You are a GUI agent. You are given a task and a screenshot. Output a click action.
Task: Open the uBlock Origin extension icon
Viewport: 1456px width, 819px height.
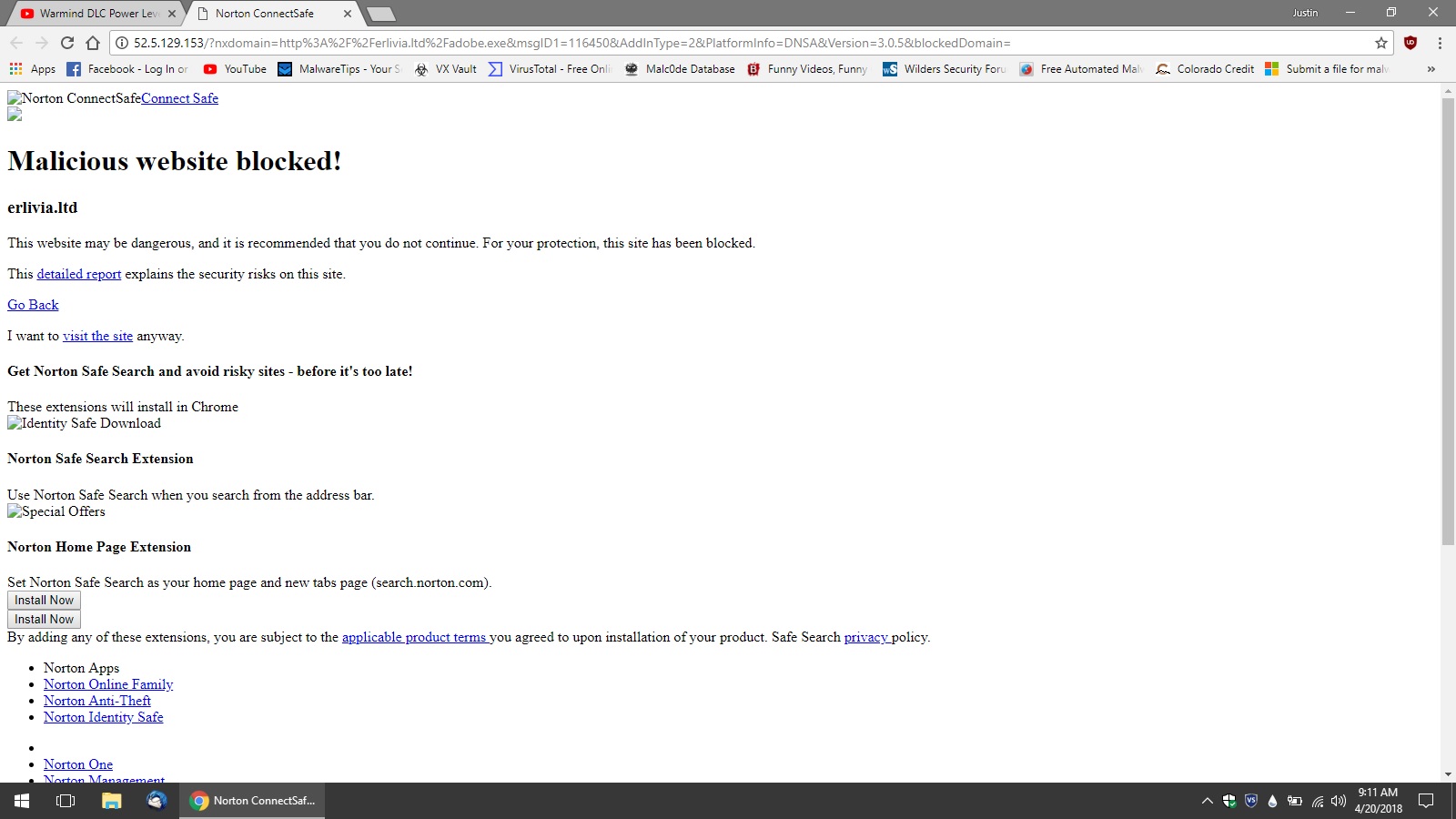coord(1410,43)
